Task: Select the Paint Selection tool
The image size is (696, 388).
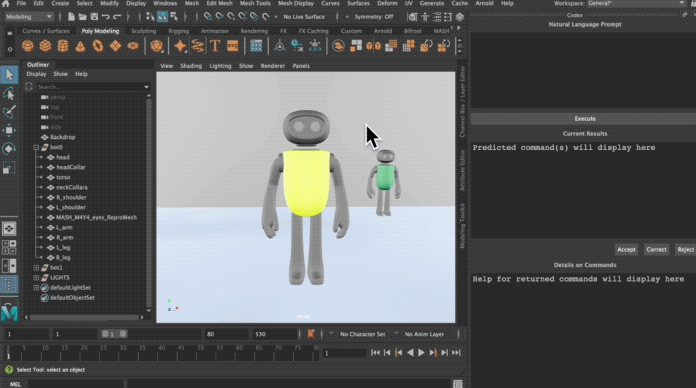Action: click(x=9, y=111)
